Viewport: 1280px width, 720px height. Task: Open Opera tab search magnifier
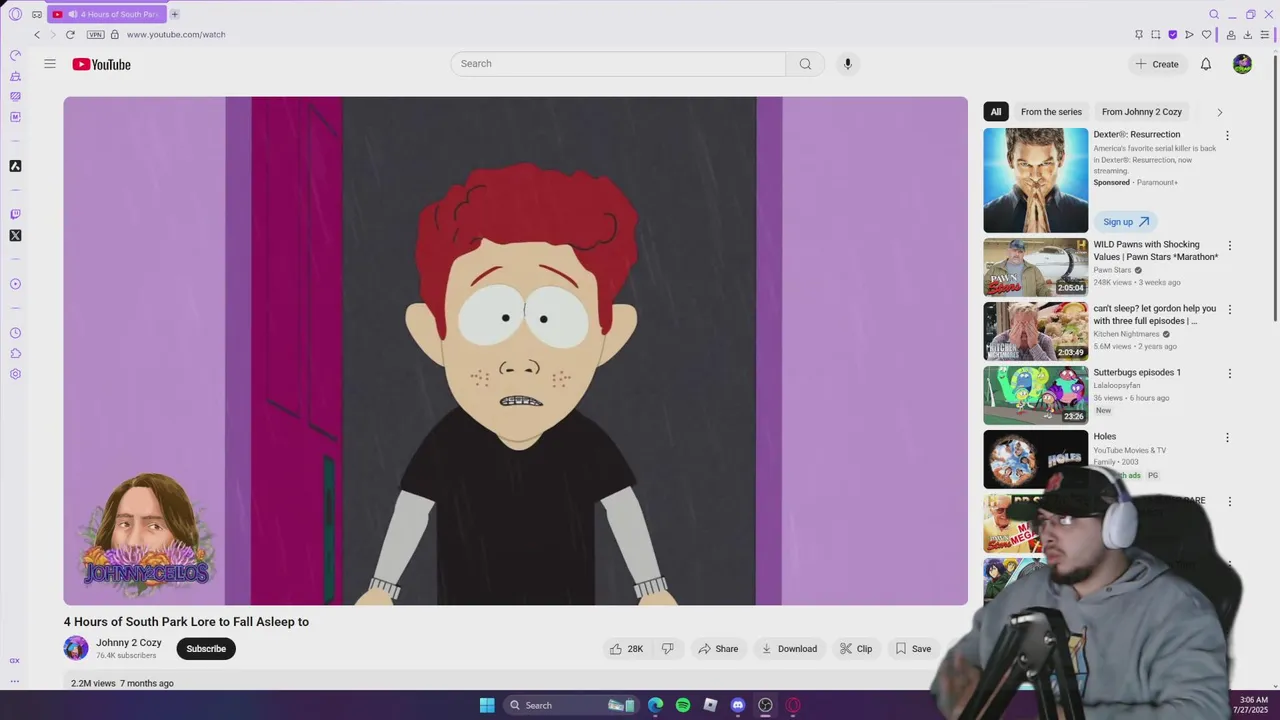pos(1214,14)
